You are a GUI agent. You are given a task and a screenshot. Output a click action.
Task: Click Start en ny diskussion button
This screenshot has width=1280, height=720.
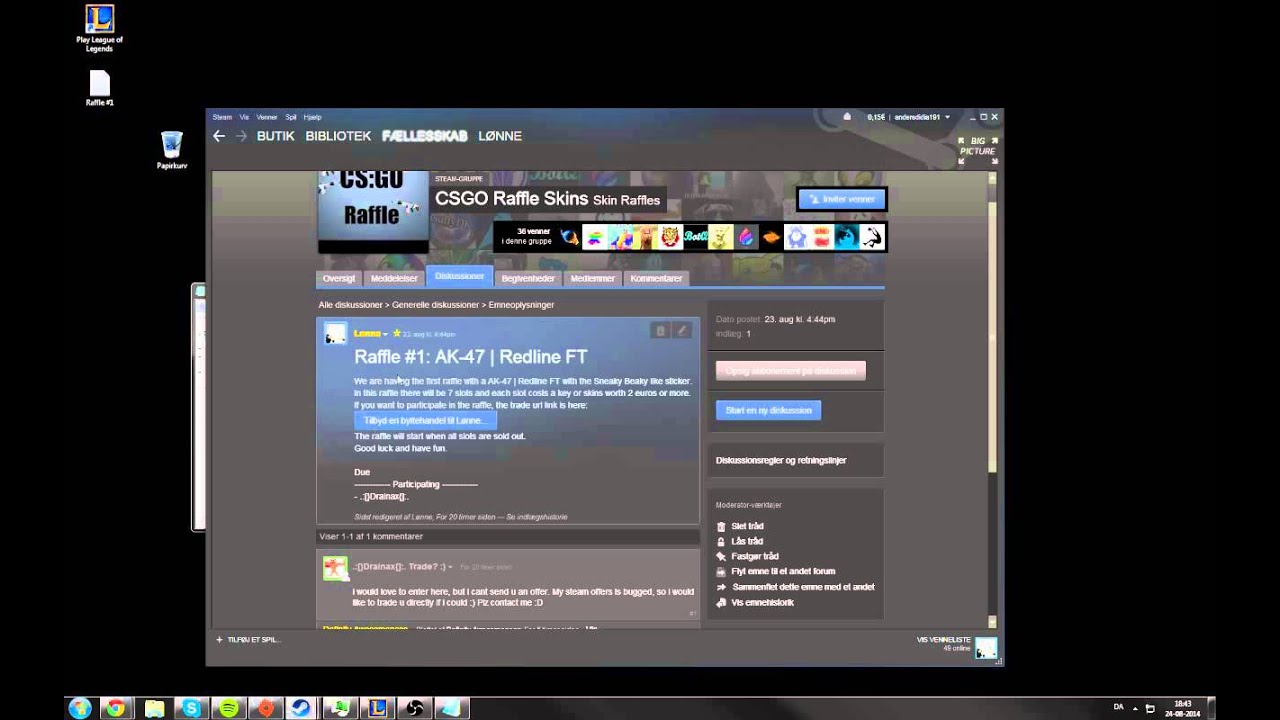point(768,410)
